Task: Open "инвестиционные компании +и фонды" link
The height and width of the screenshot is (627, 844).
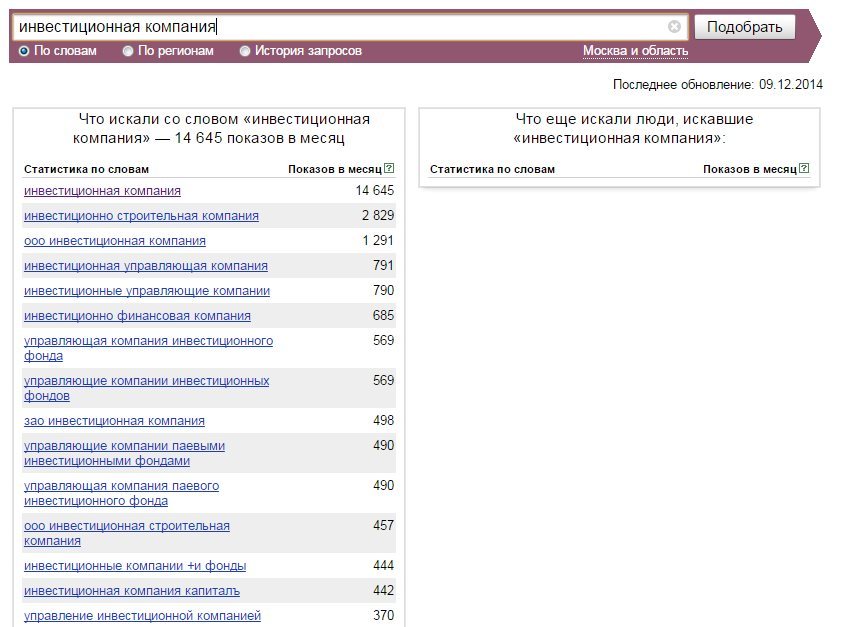Action: coord(135,566)
